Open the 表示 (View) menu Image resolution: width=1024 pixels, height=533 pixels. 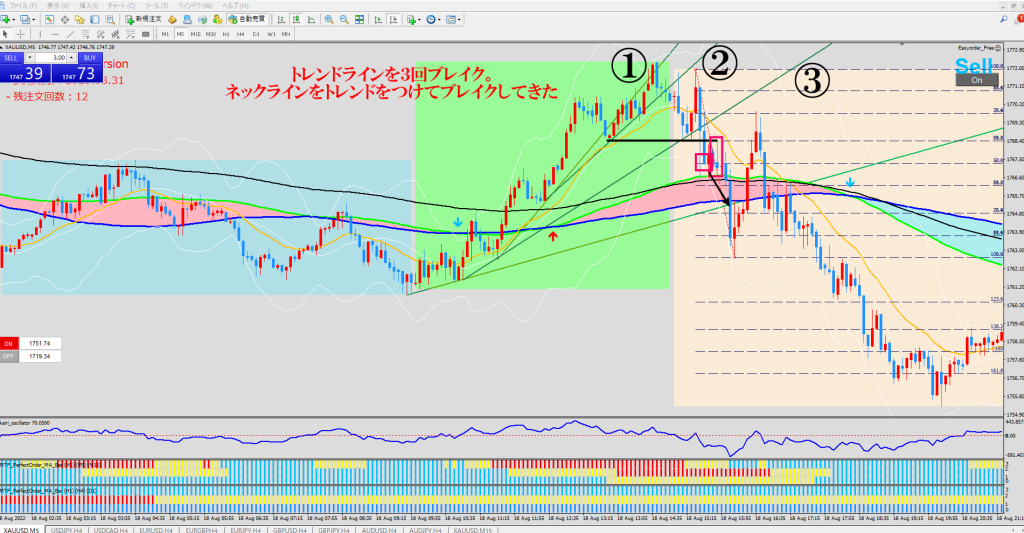[x=58, y=6]
